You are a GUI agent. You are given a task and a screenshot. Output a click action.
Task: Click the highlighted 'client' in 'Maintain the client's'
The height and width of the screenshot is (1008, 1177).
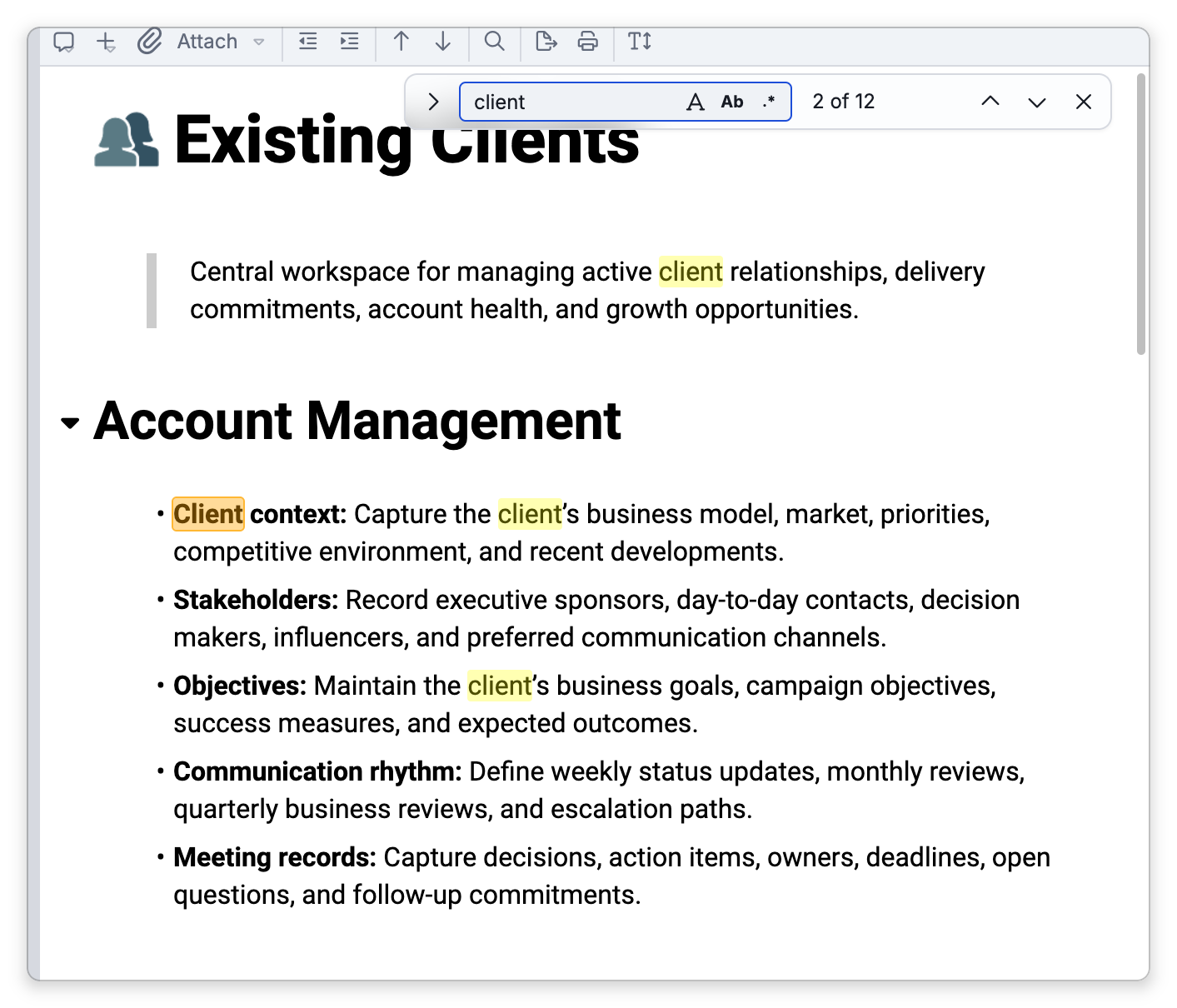[x=500, y=686]
